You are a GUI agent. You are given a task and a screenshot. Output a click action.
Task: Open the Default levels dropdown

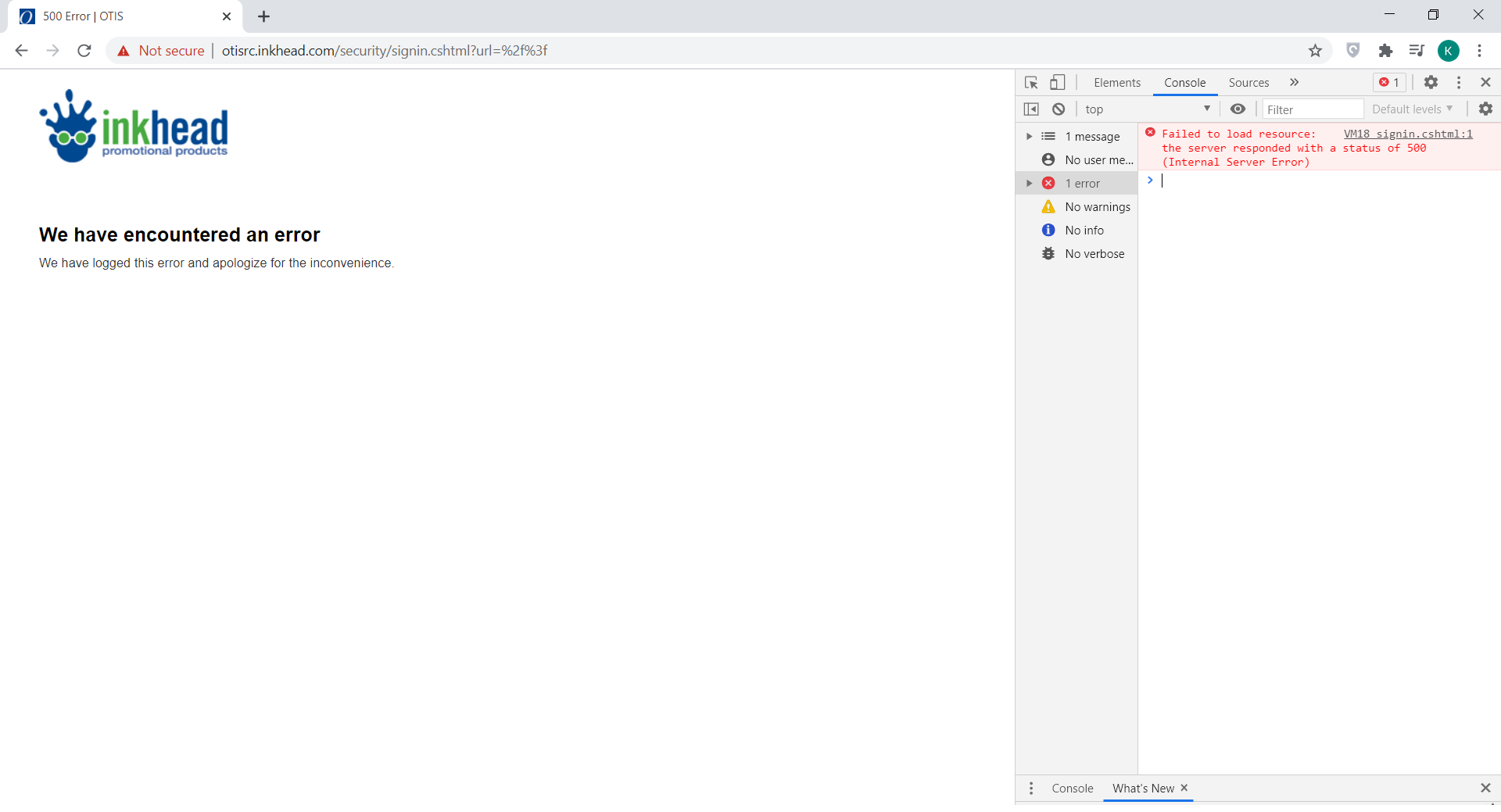[1412, 109]
